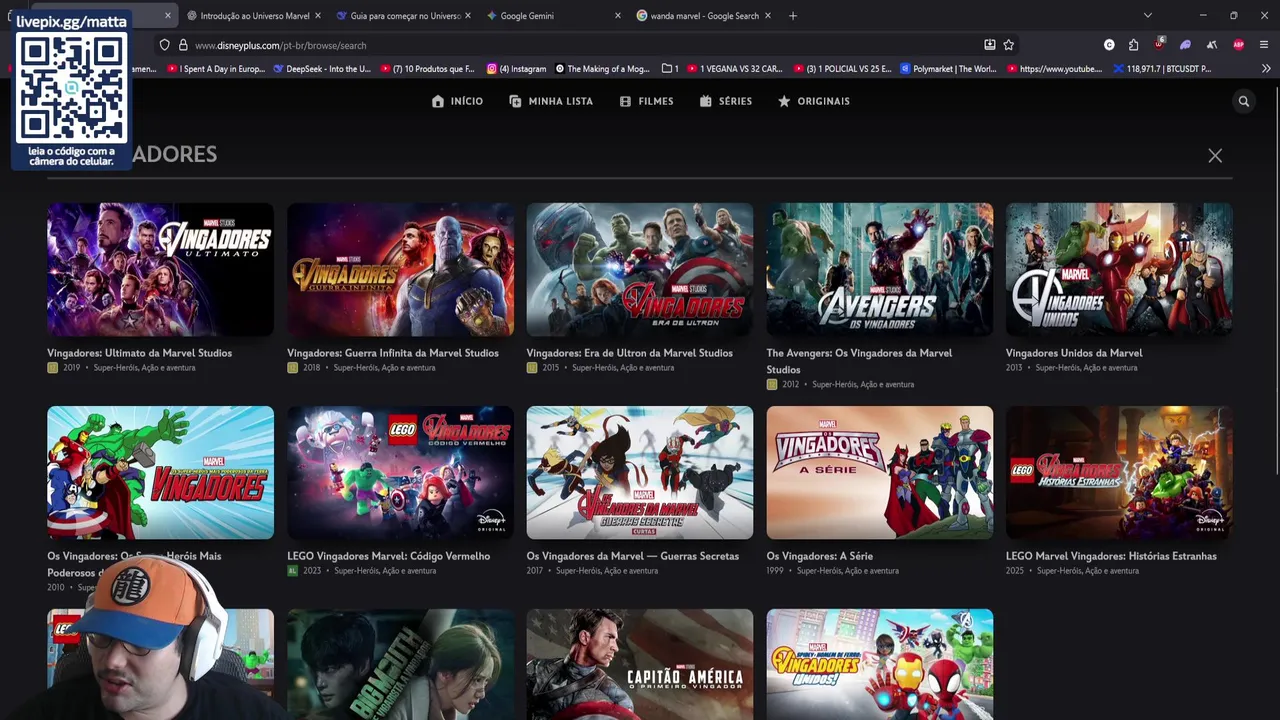The image size is (1280, 720).
Task: Open the bookmark folder named 1
Action: (671, 69)
